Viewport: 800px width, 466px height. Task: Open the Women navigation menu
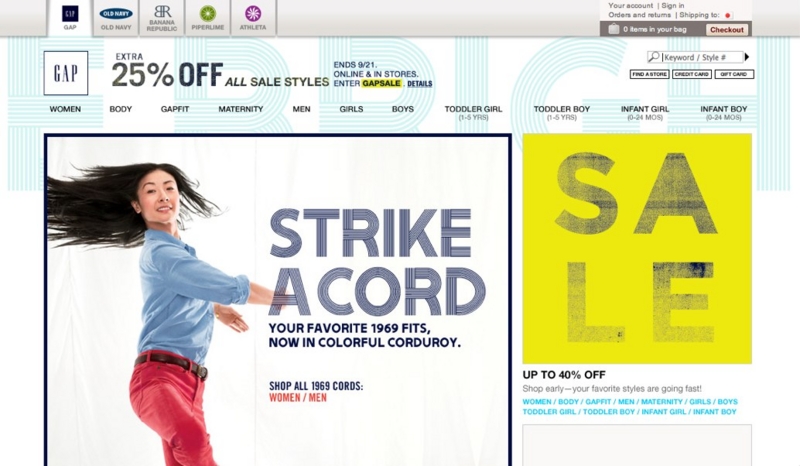pyautogui.click(x=65, y=109)
